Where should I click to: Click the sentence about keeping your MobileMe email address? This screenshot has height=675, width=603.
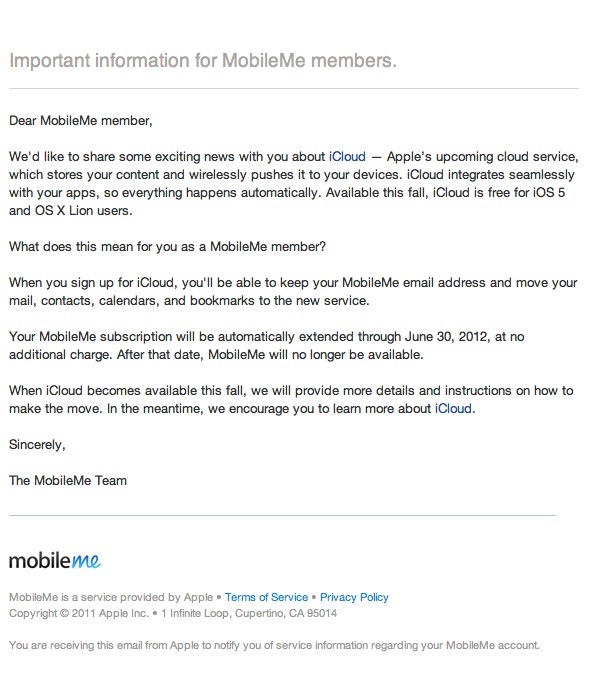coord(293,291)
